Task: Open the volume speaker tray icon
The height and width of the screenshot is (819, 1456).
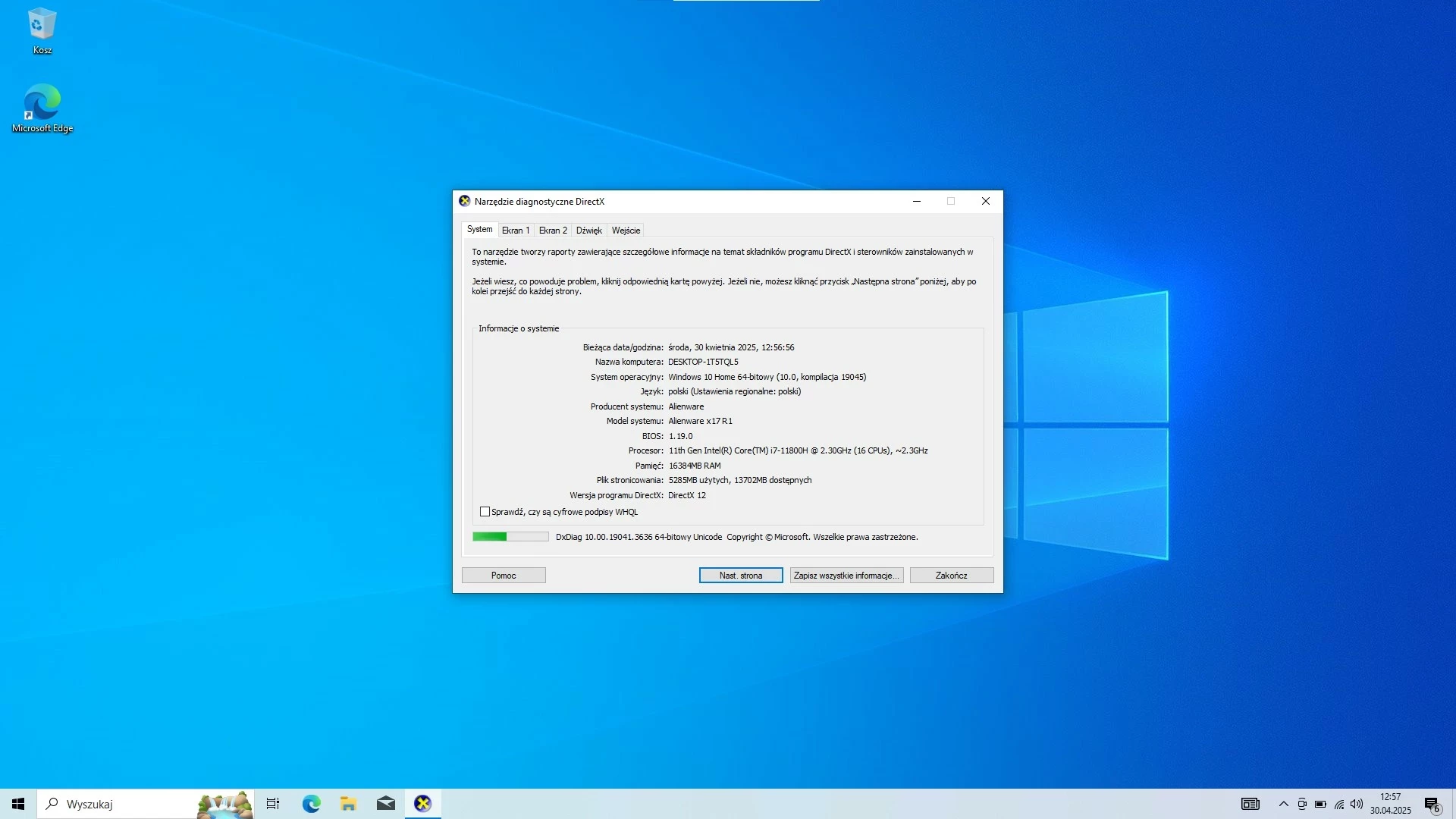Action: coord(1357,804)
